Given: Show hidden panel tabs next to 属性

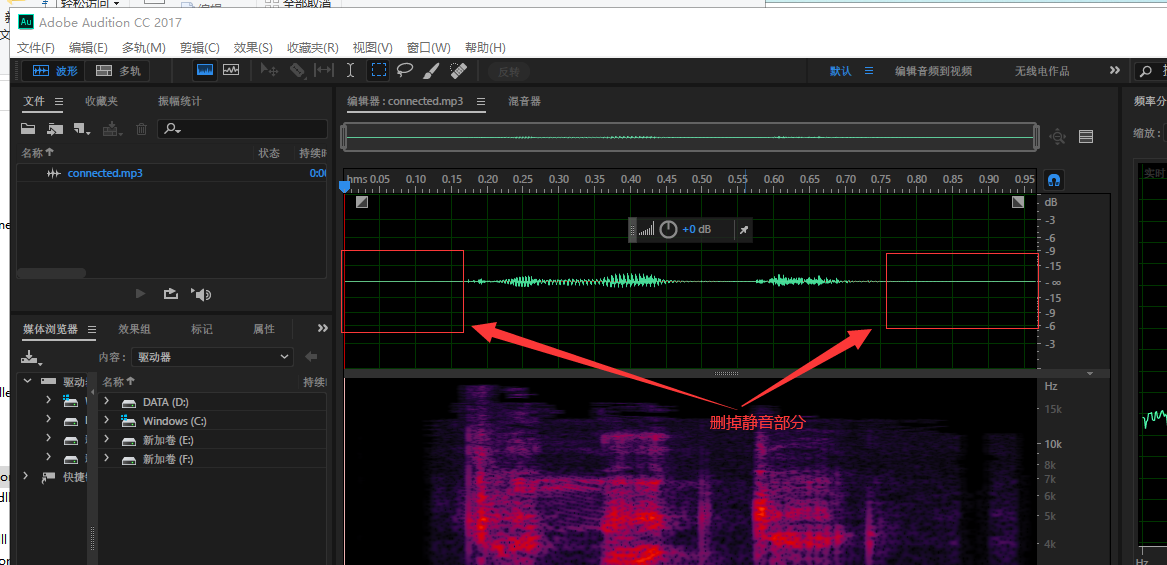Looking at the screenshot, I should pyautogui.click(x=322, y=328).
